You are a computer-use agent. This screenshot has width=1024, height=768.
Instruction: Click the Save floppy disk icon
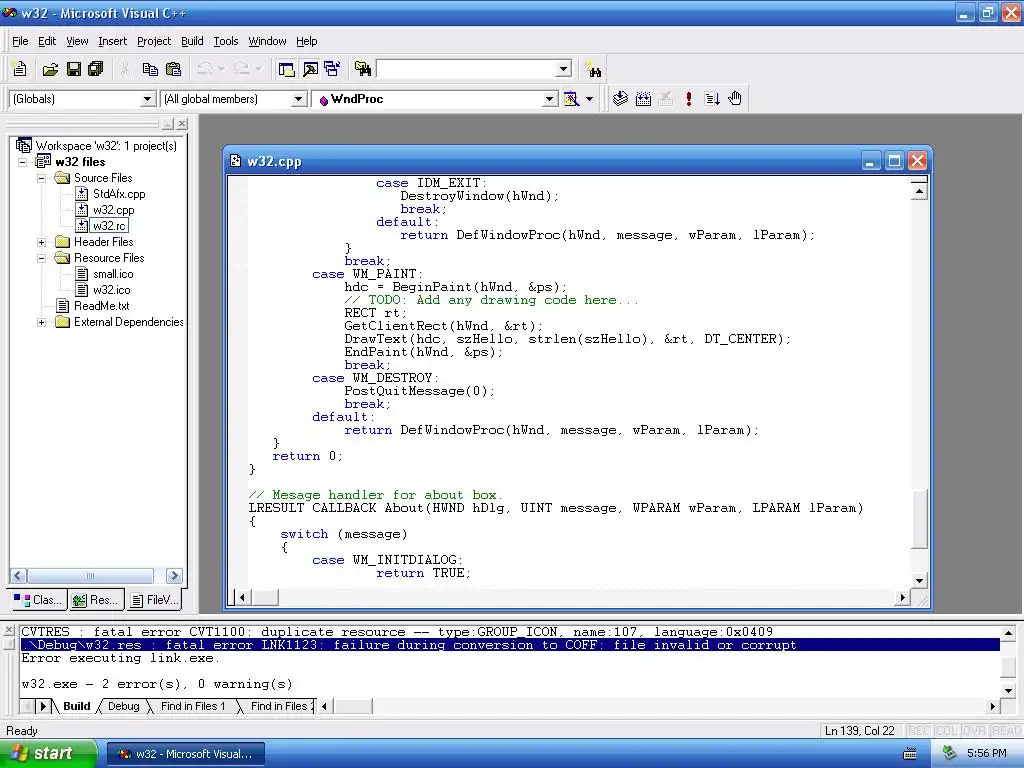point(73,69)
